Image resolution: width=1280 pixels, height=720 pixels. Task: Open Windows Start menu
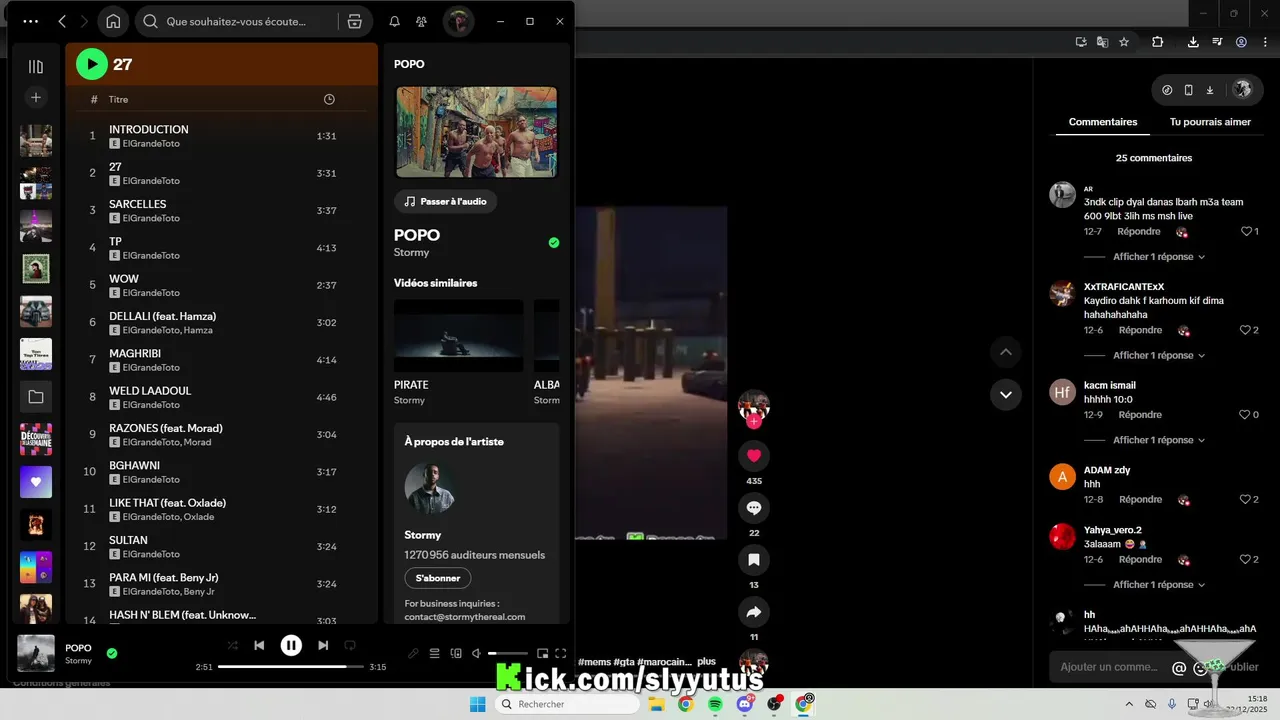(x=477, y=704)
